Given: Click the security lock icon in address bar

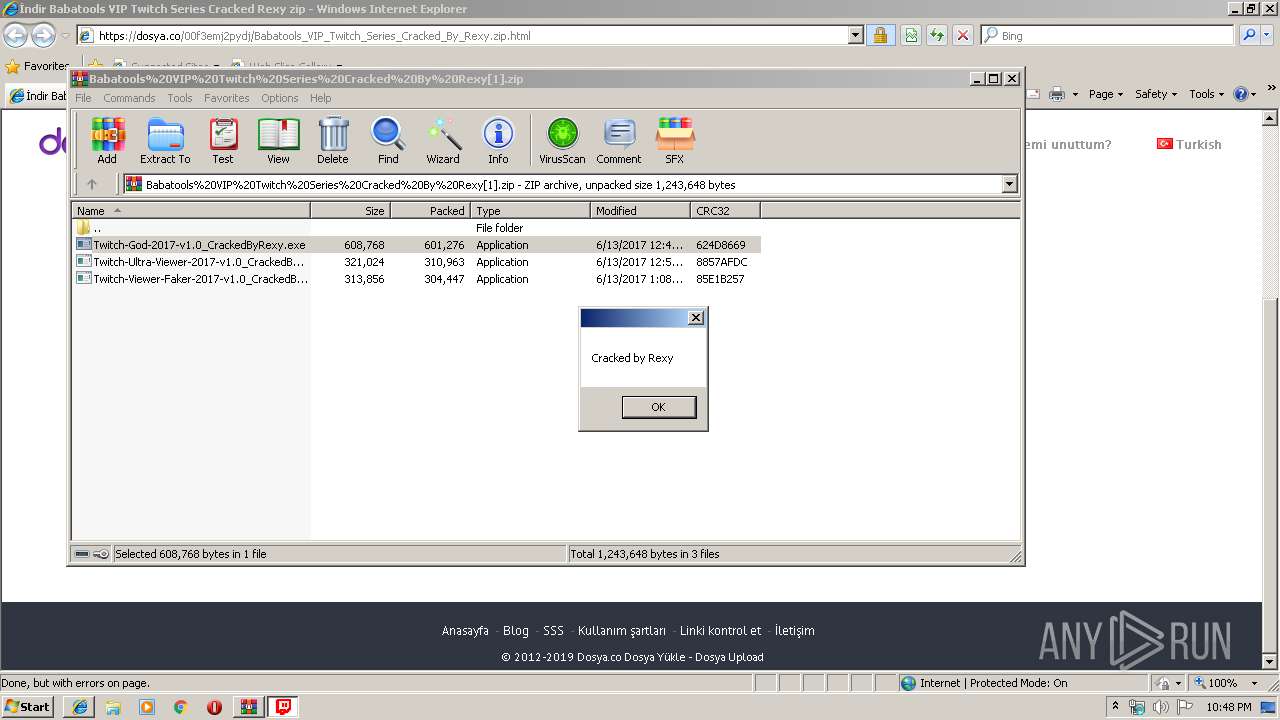Looking at the screenshot, I should pyautogui.click(x=880, y=36).
